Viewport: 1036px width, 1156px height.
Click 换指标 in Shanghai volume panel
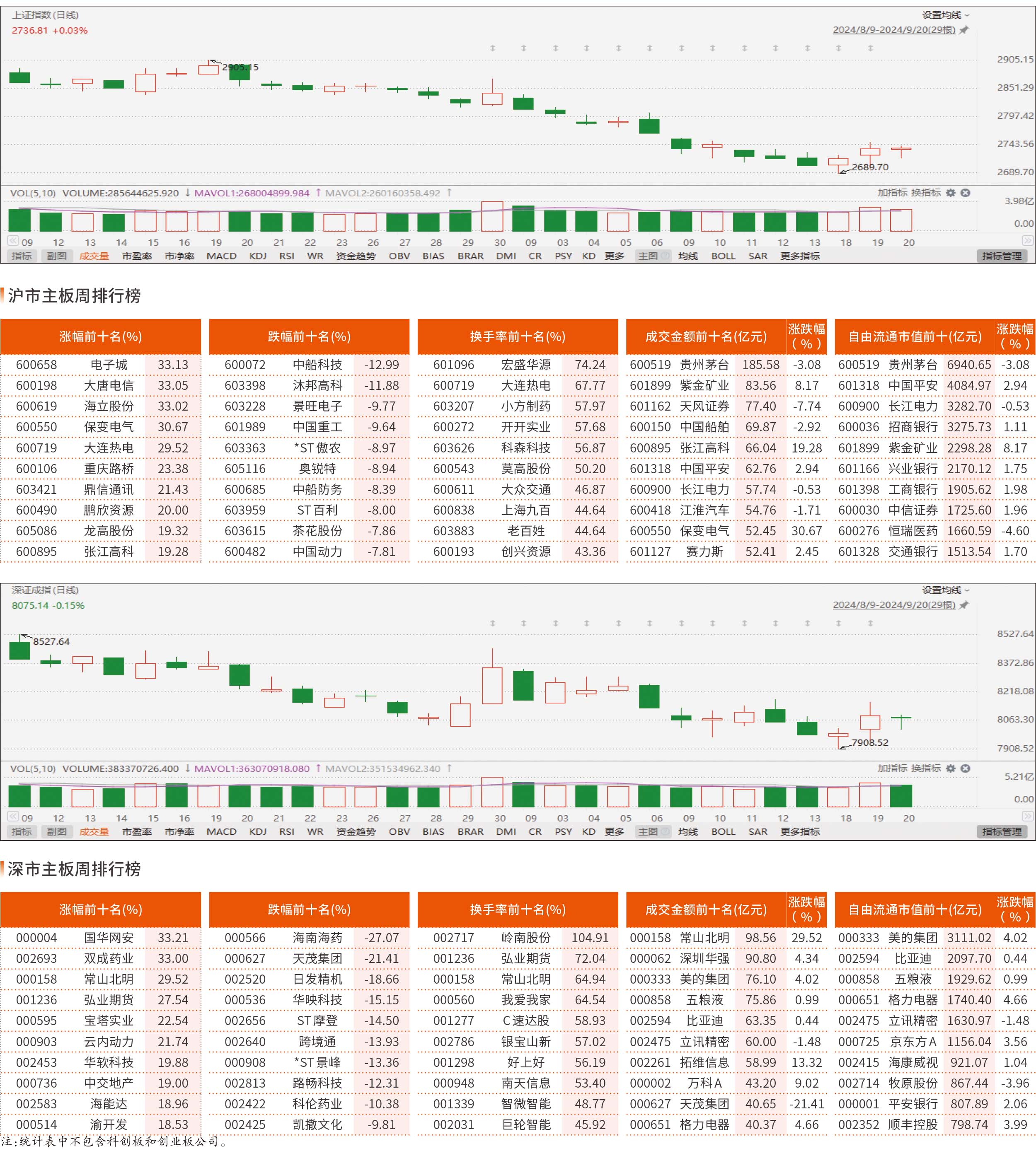point(926,193)
